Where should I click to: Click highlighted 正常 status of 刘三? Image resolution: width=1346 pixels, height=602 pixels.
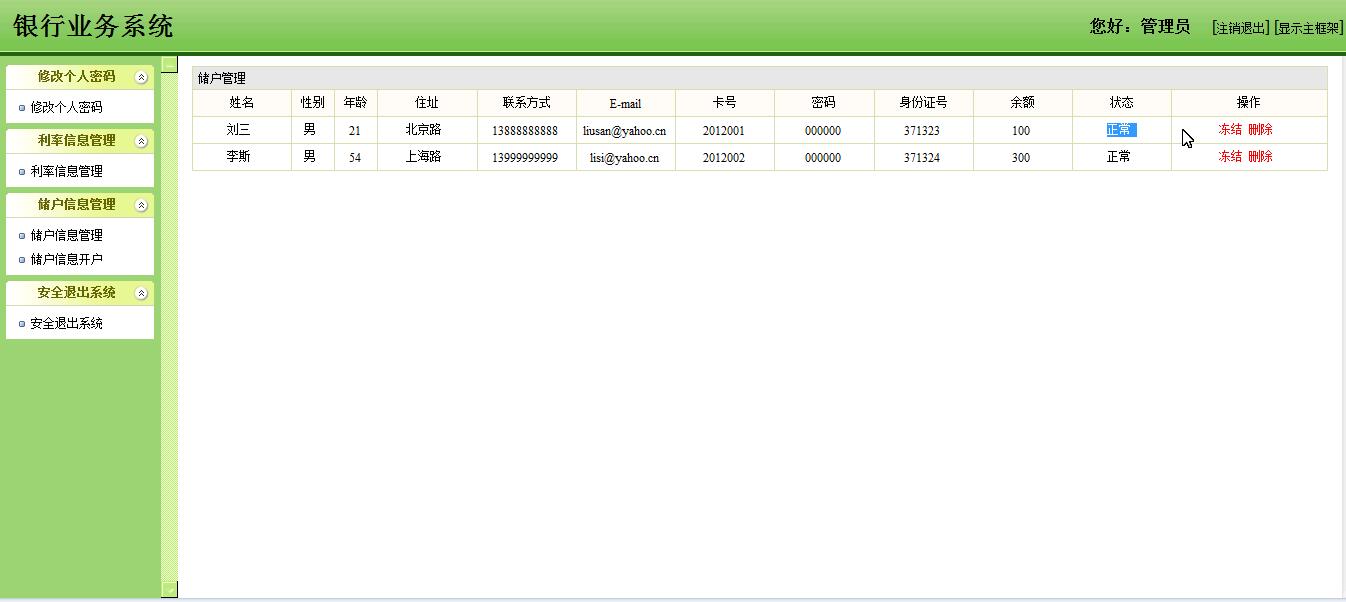[x=1120, y=130]
